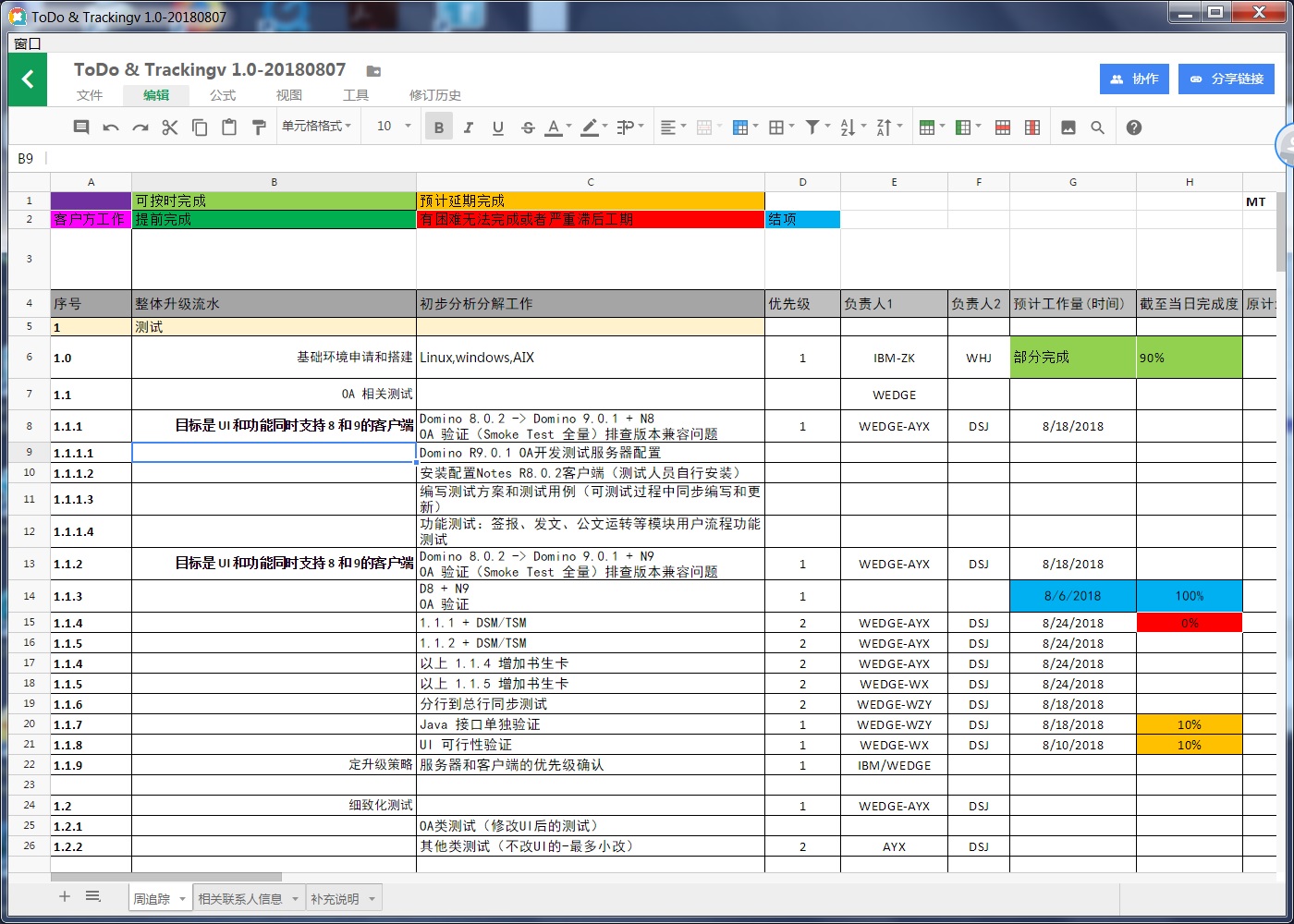
Task: Open the filter funnel dropdown
Action: (817, 128)
